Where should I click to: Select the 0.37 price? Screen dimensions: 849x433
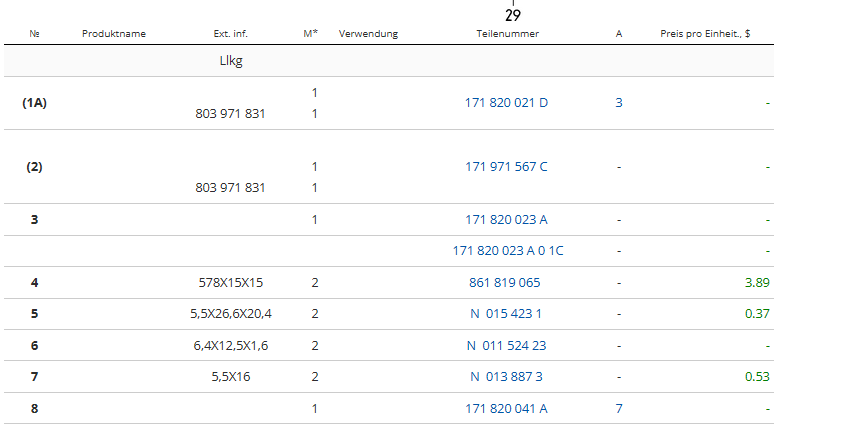coord(757,314)
